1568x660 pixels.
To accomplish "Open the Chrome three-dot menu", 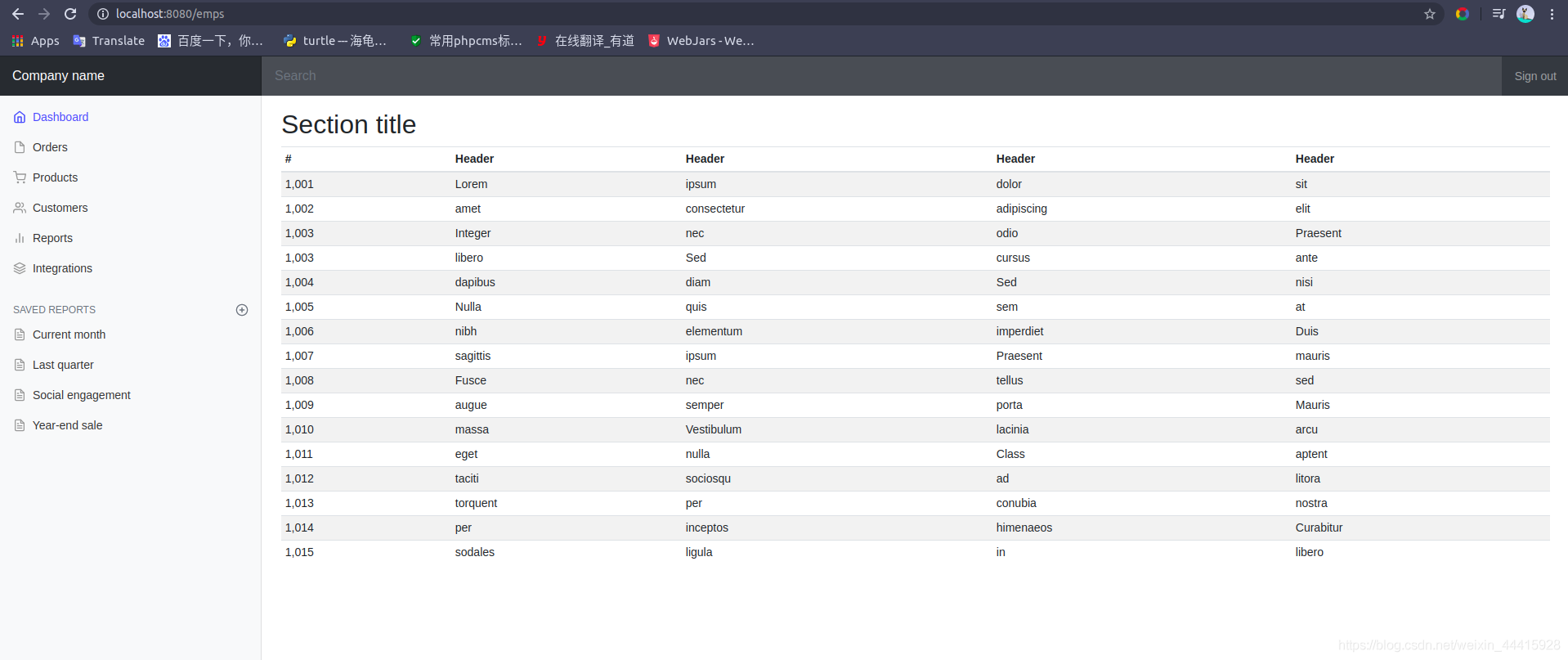I will point(1552,14).
